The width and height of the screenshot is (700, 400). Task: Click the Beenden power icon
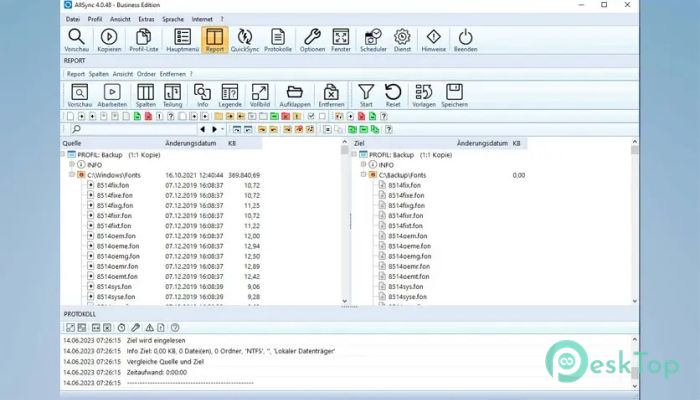pyautogui.click(x=465, y=37)
